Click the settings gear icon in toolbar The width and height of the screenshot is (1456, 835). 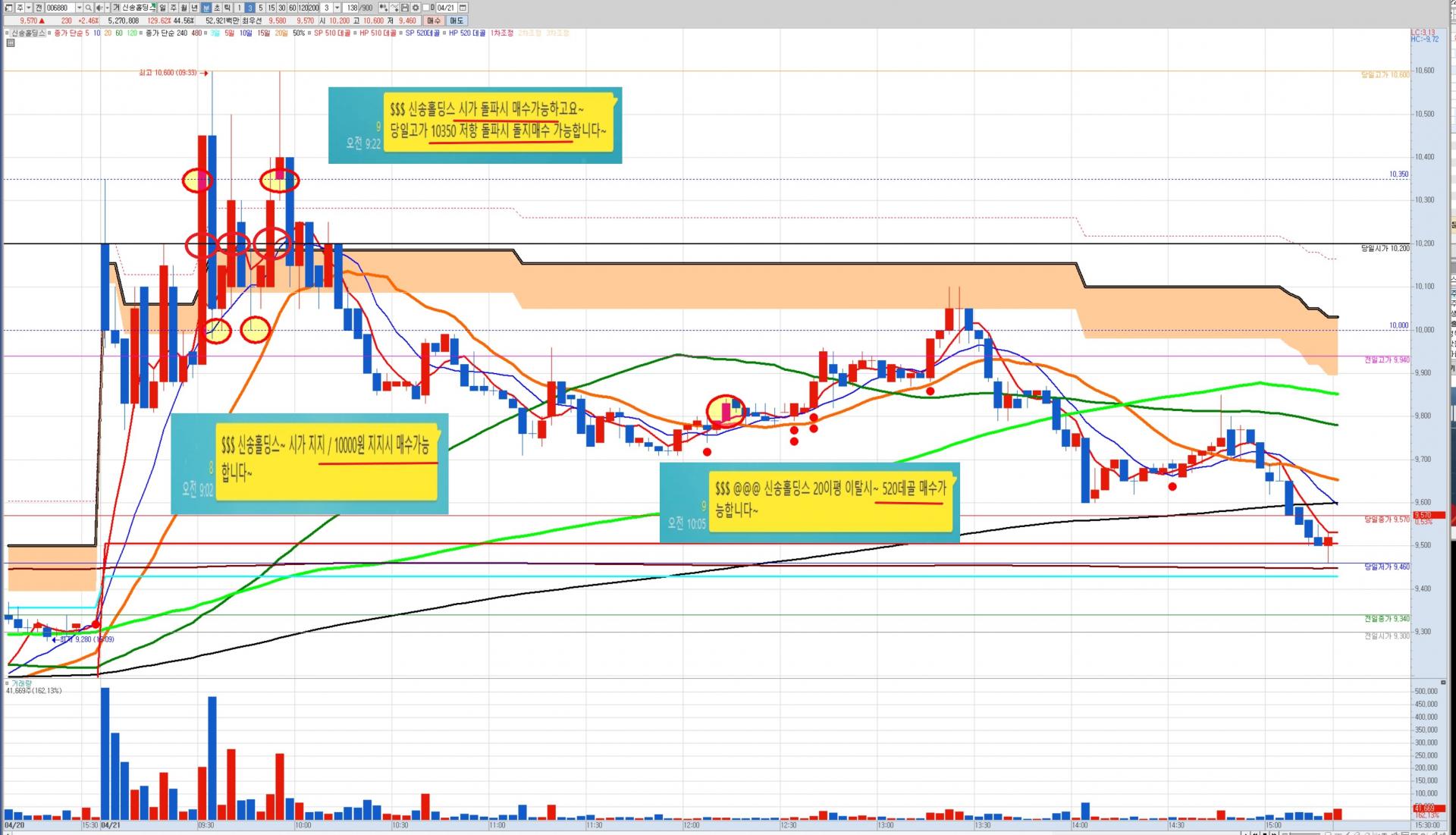[416, 8]
